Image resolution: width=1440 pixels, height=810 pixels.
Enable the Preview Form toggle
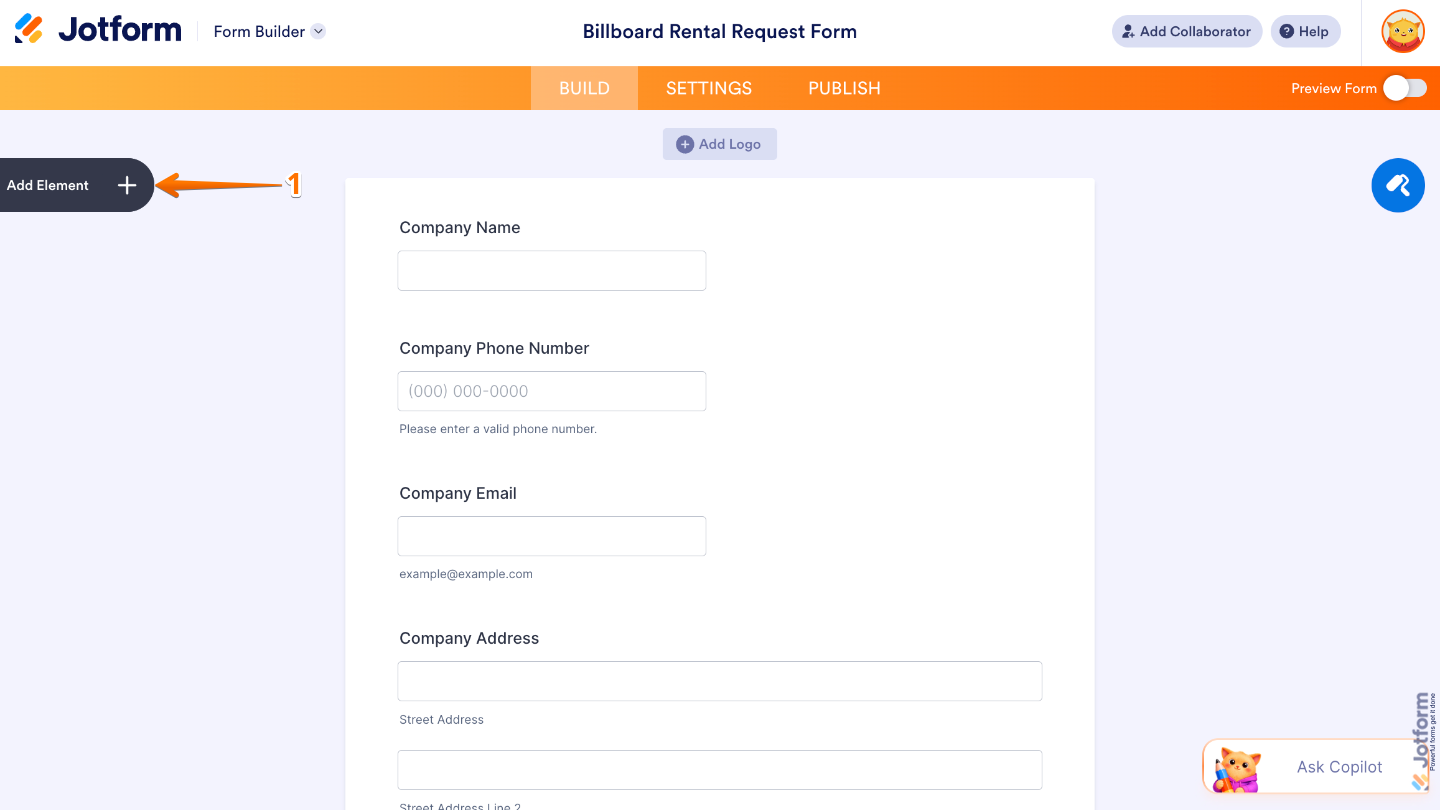point(1404,88)
